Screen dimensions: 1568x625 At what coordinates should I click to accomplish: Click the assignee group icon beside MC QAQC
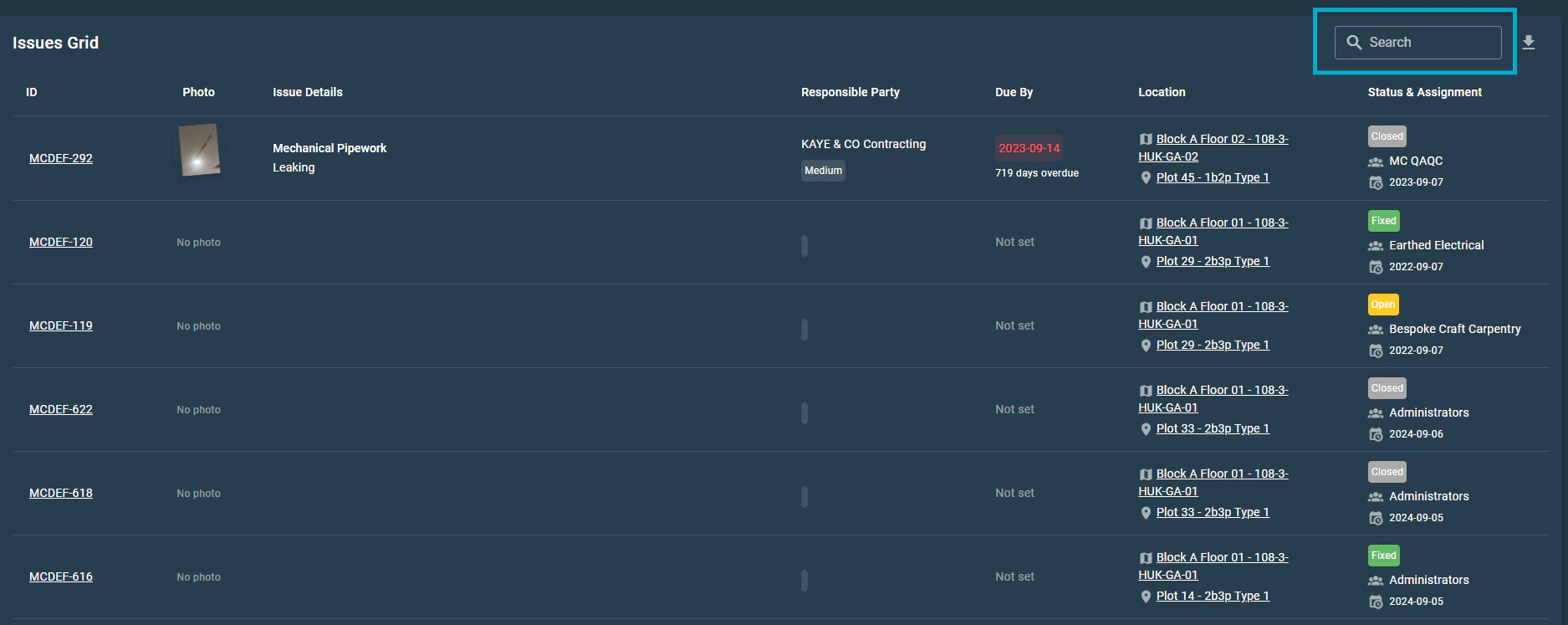click(1376, 161)
